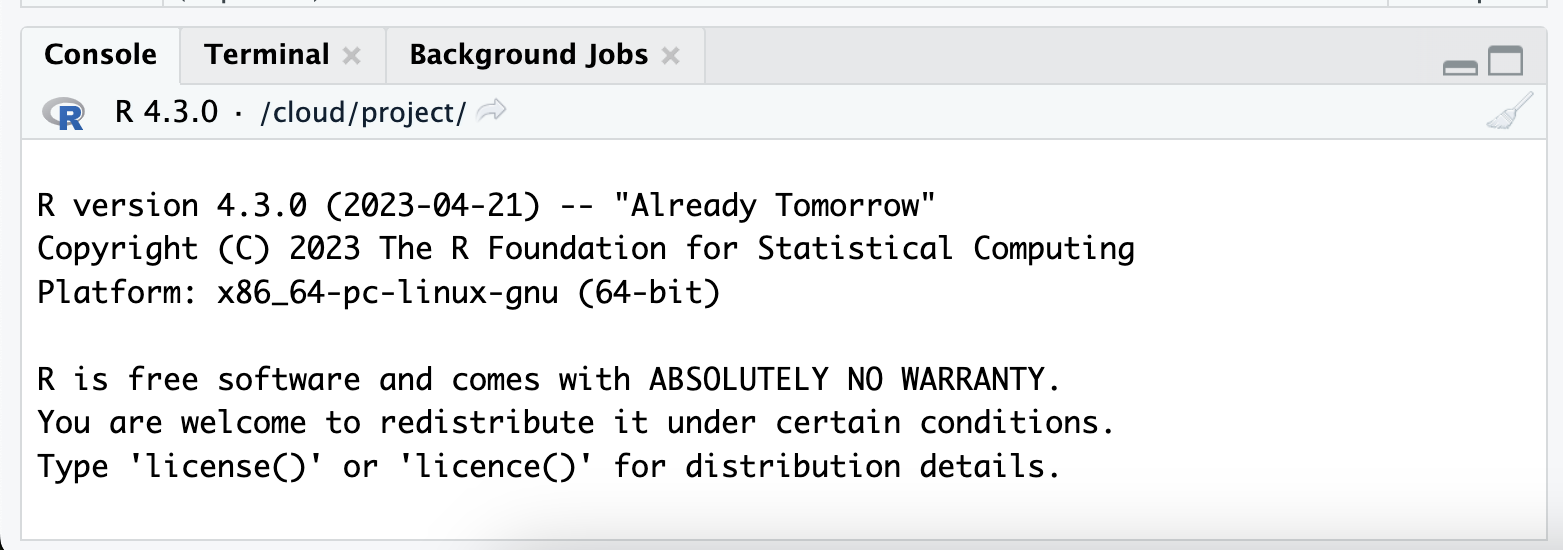Clear the console with the broom icon
This screenshot has width=1563, height=550.
click(x=1509, y=112)
